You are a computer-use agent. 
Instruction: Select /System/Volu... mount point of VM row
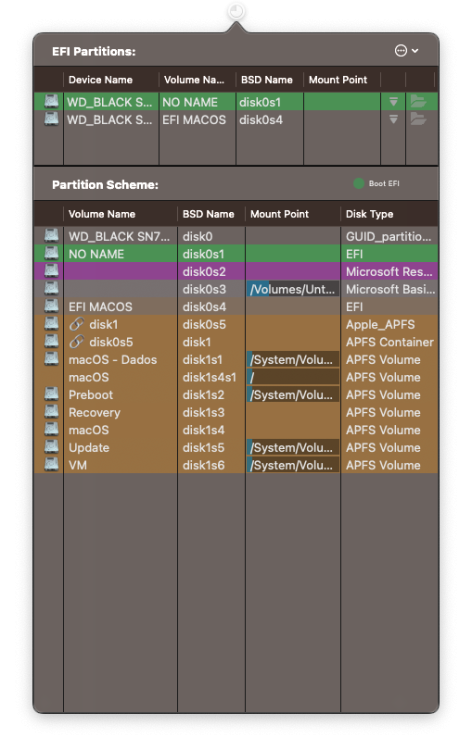click(x=293, y=465)
